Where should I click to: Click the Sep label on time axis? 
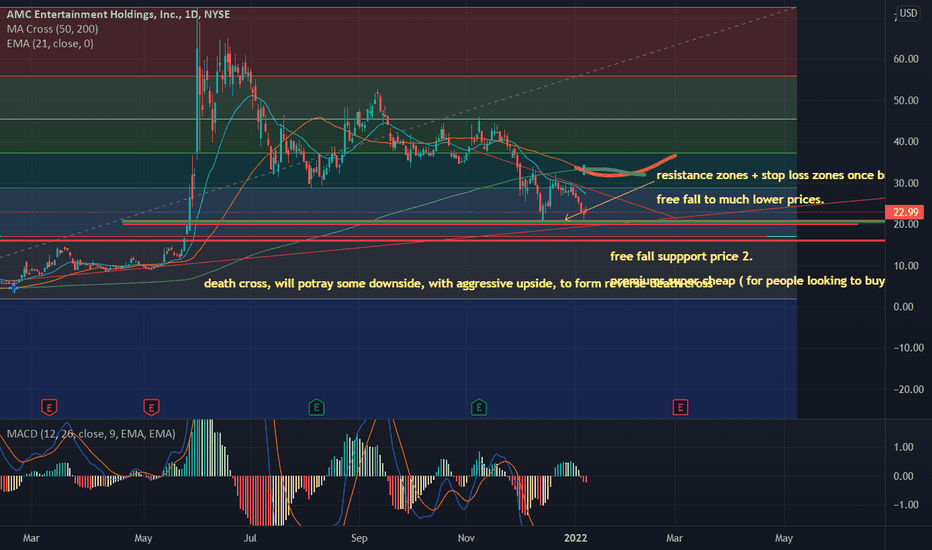(359, 538)
